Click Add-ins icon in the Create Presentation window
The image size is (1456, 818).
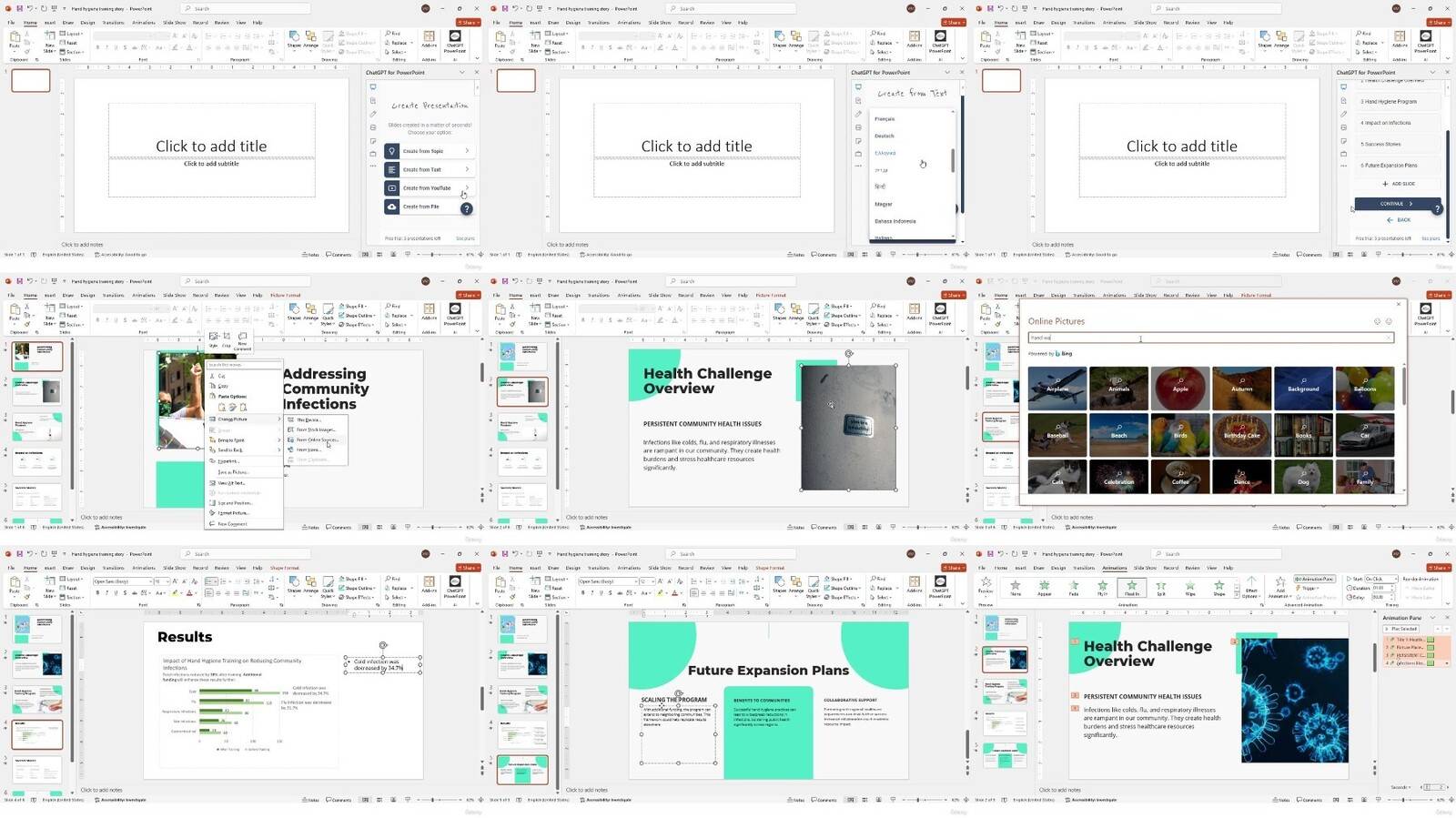click(429, 40)
